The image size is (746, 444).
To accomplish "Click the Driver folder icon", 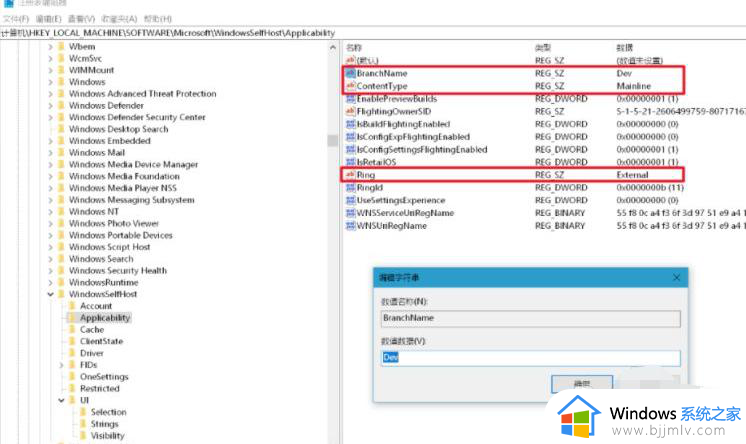I will click(72, 353).
